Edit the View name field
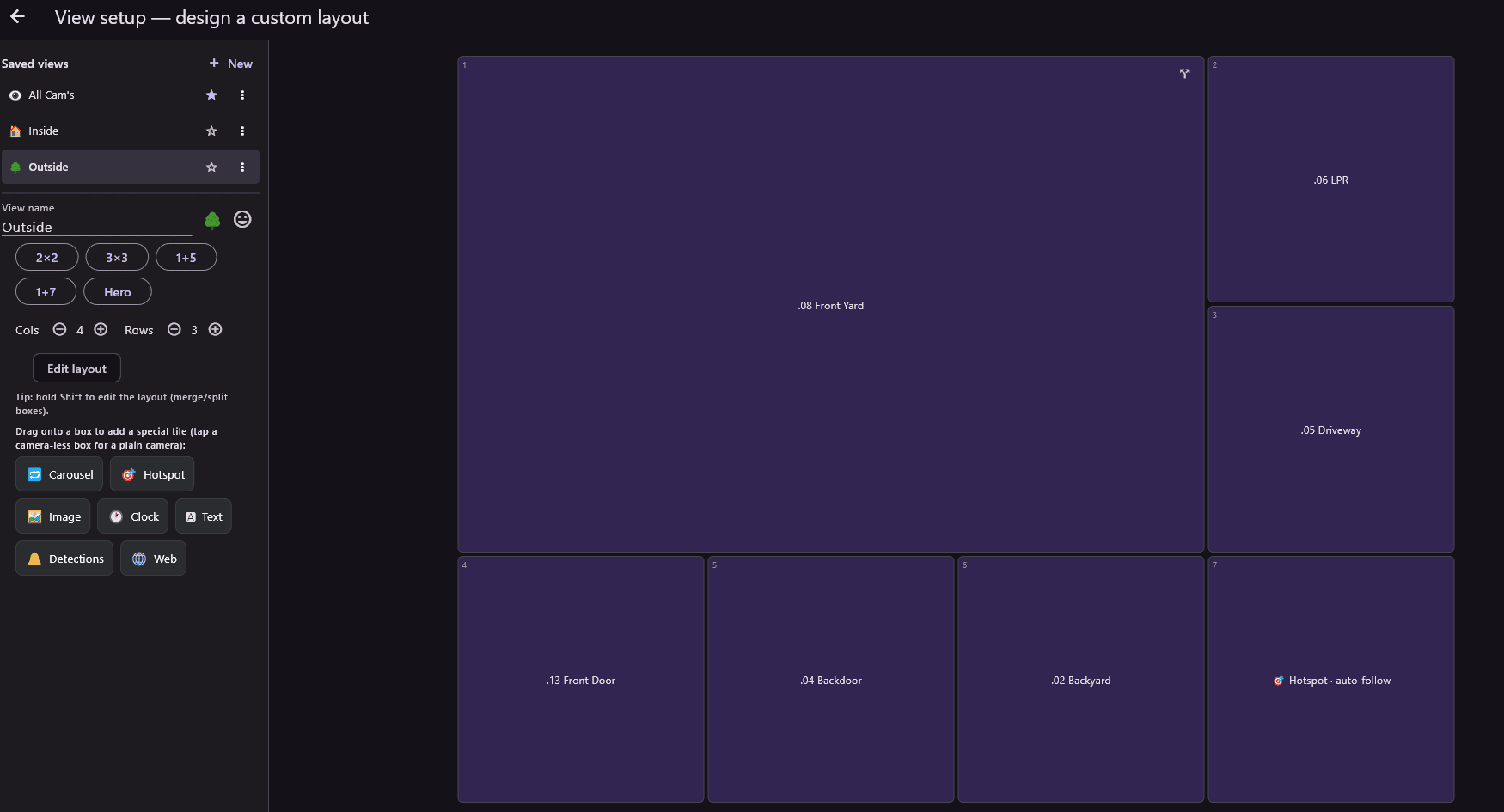The height and width of the screenshot is (812, 1504). pos(96,227)
